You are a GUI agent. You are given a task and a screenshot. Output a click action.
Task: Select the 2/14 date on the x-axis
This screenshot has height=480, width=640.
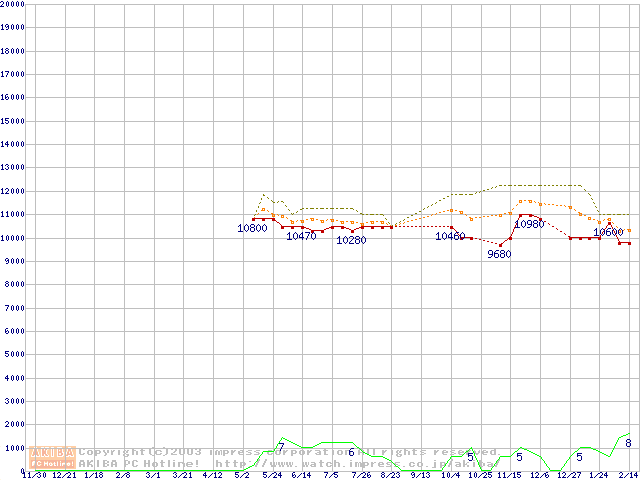(628, 475)
